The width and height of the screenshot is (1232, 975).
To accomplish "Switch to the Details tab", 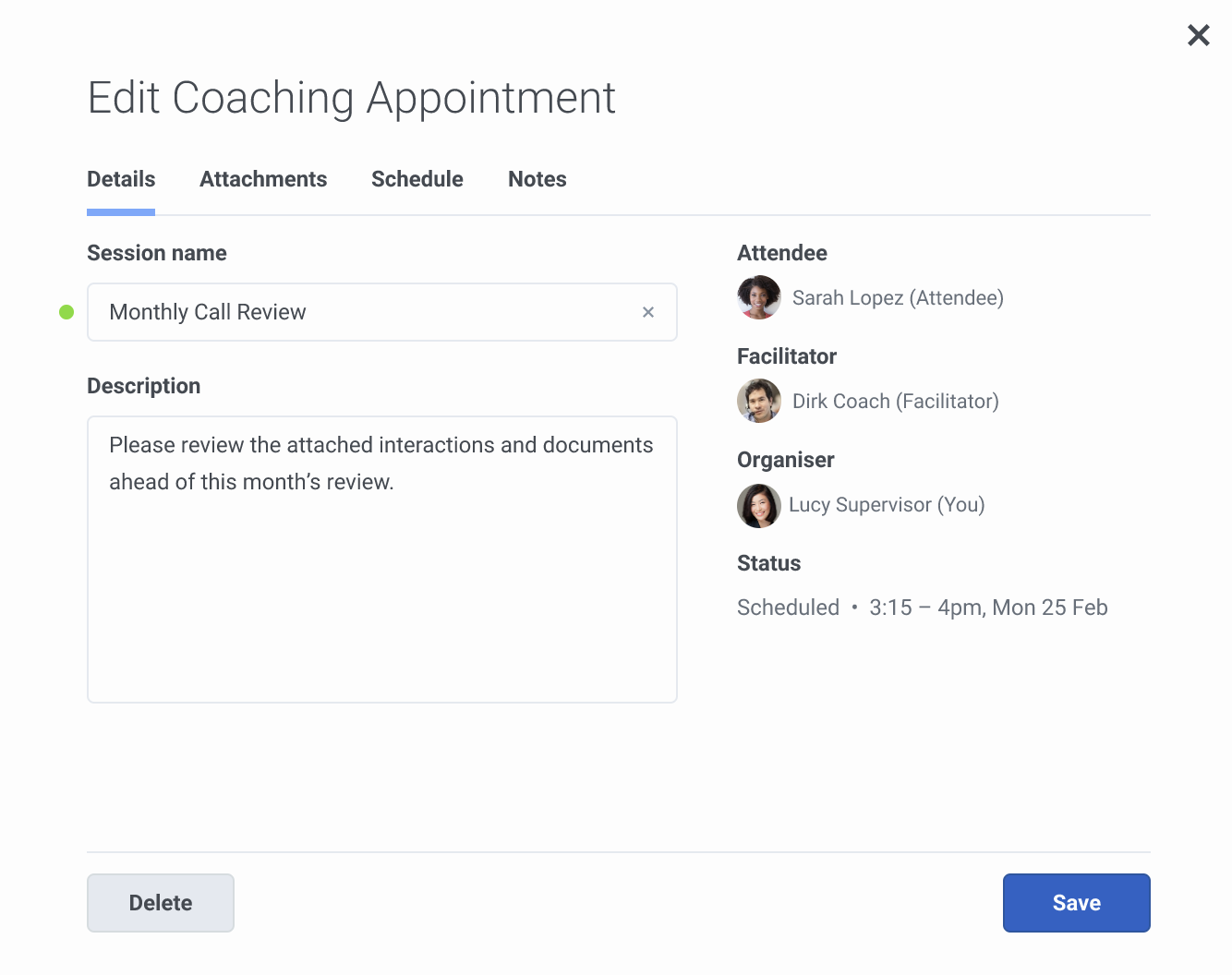I will tap(121, 179).
